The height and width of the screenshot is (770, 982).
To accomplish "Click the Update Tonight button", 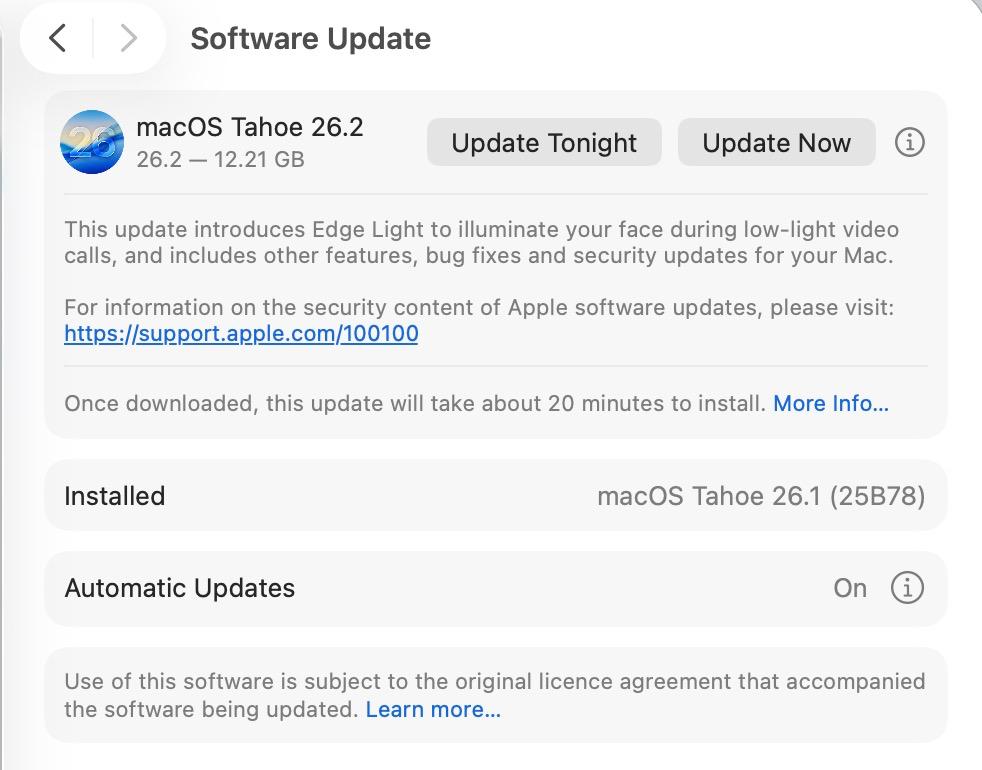I will tap(544, 142).
